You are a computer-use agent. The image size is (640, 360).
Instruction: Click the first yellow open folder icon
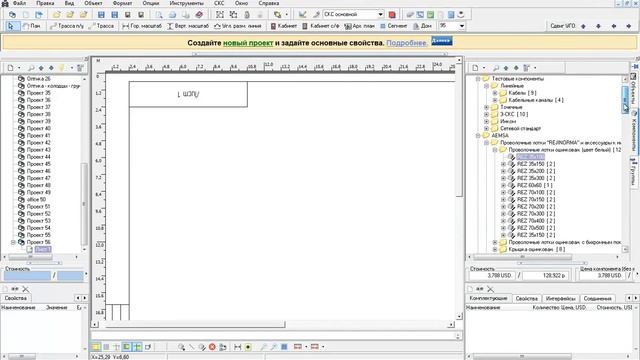pyautogui.click(x=57, y=15)
